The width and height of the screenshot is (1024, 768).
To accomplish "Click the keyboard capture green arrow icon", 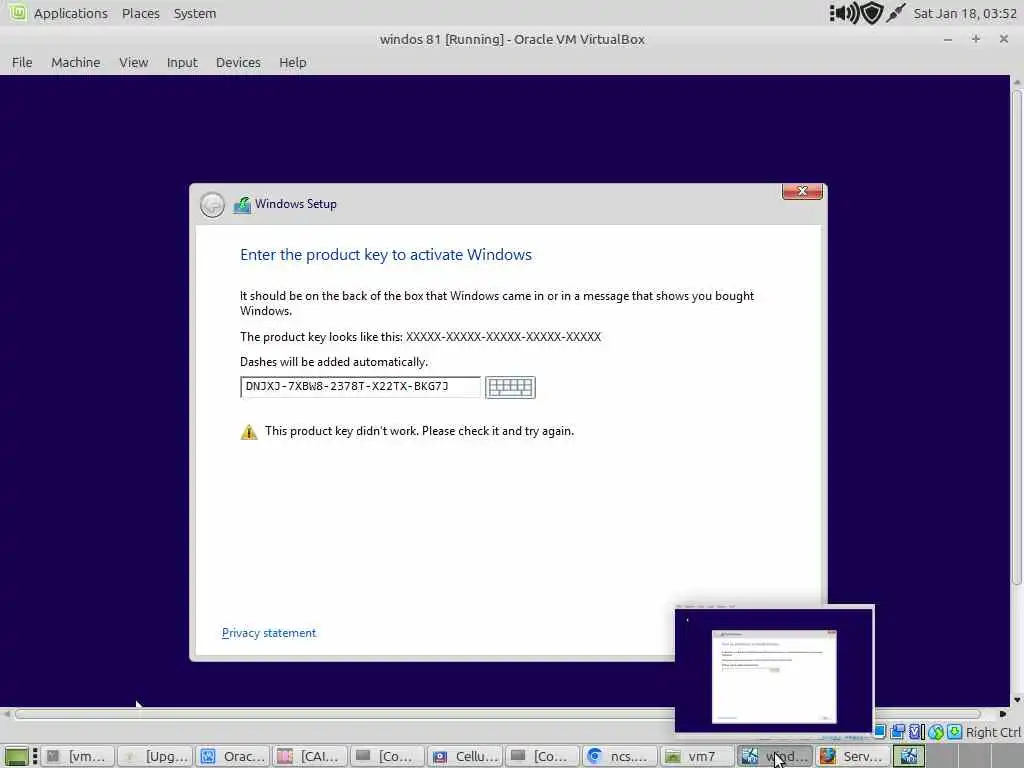I will point(954,731).
